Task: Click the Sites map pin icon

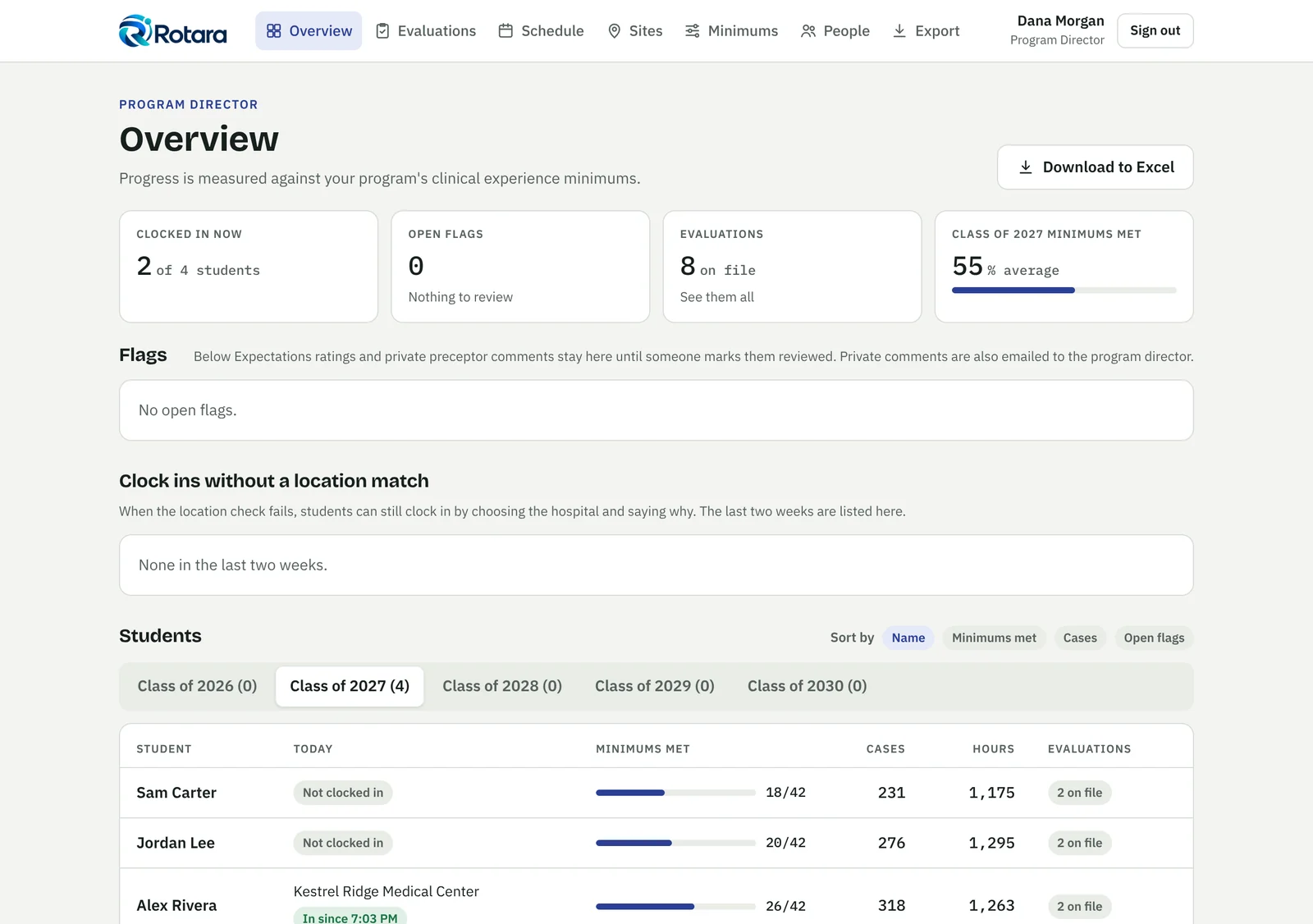Action: [x=614, y=31]
